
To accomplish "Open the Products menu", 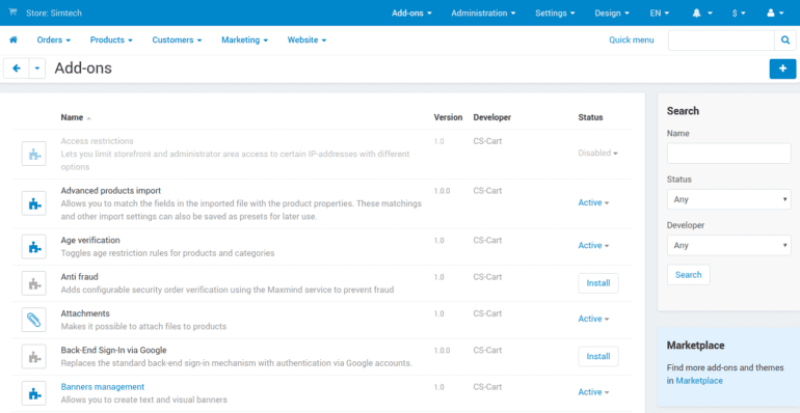I will tap(112, 40).
